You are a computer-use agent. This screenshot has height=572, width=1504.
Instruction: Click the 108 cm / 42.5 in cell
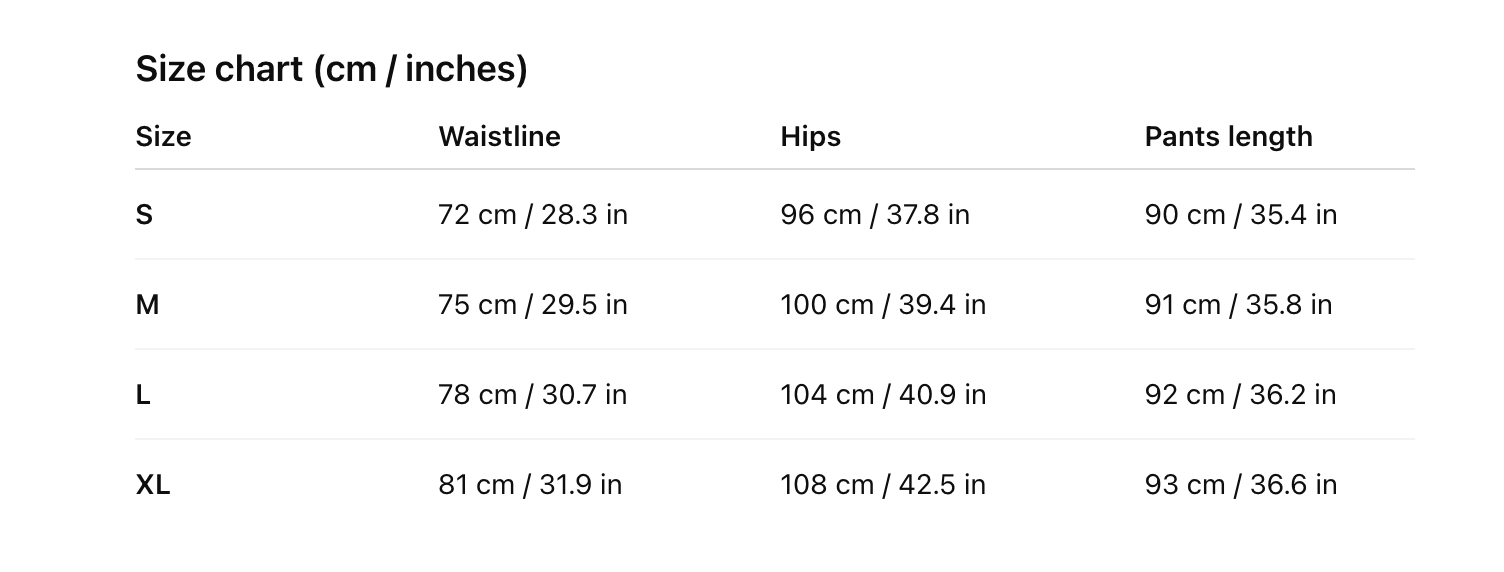pyautogui.click(x=883, y=485)
